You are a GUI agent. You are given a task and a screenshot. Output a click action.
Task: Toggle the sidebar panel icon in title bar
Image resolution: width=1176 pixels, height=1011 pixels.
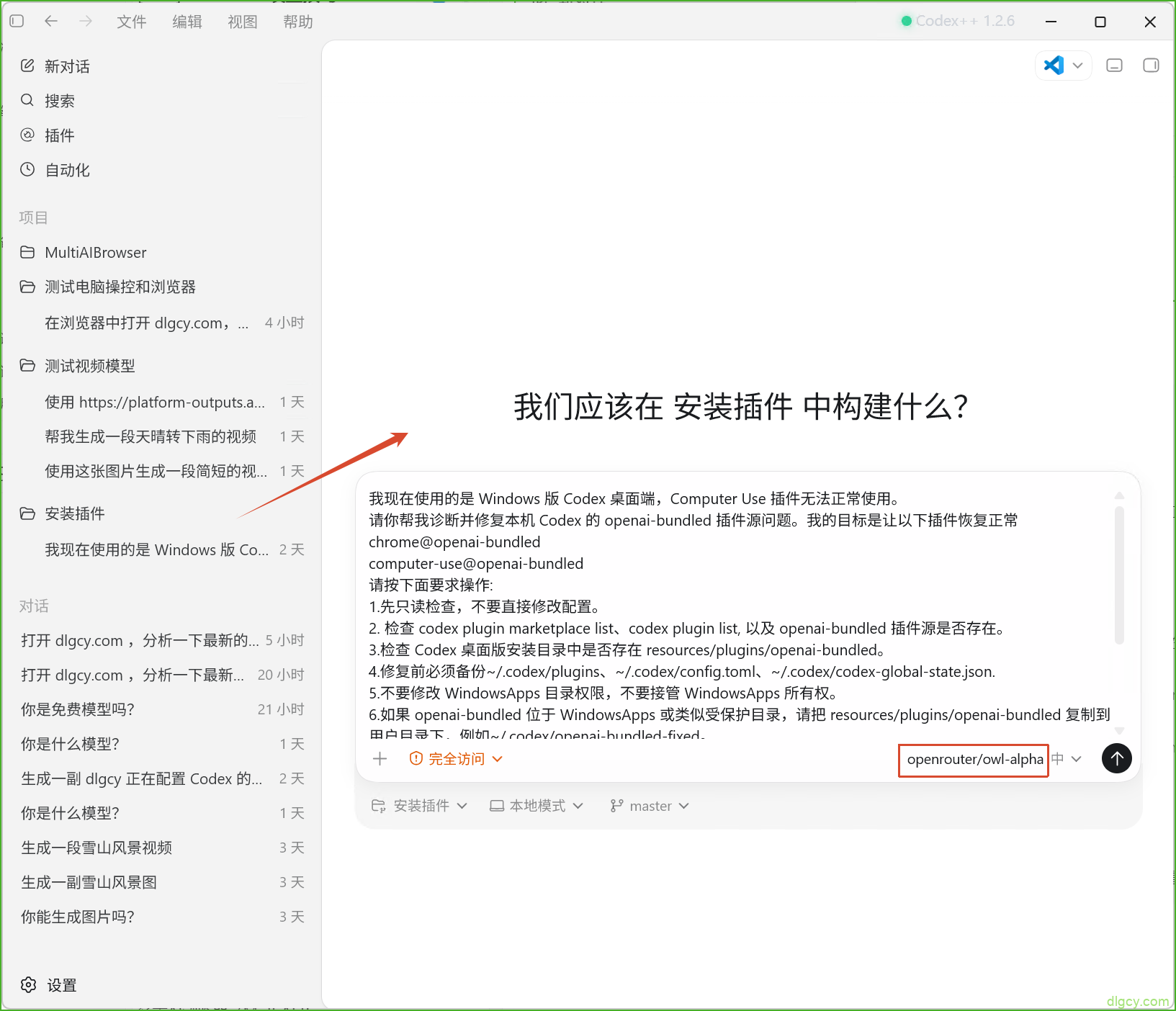pyautogui.click(x=17, y=22)
